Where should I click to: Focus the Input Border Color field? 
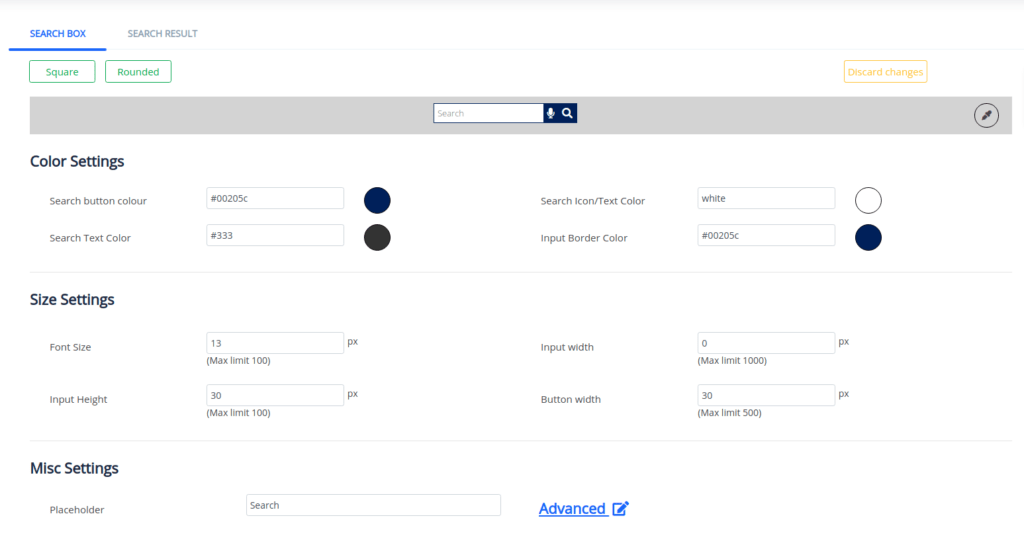point(766,236)
